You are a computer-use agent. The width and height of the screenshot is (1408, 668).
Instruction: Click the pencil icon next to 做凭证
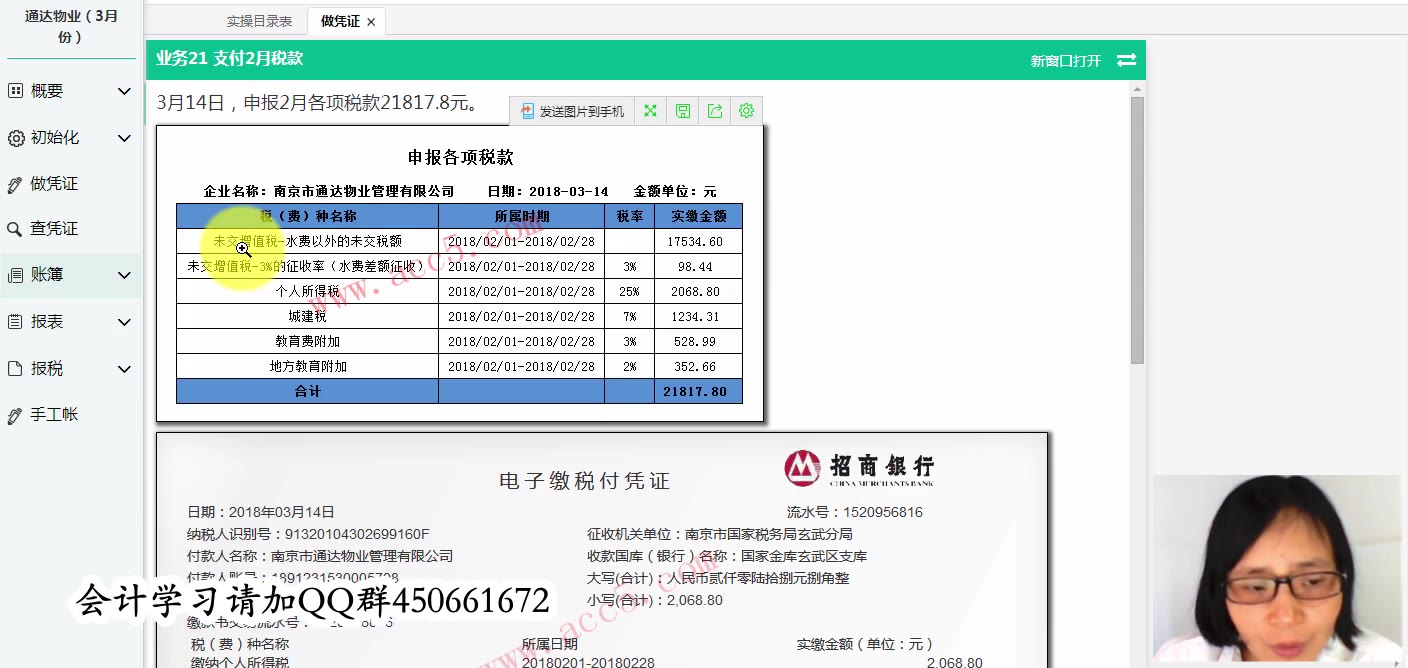pyautogui.click(x=15, y=183)
